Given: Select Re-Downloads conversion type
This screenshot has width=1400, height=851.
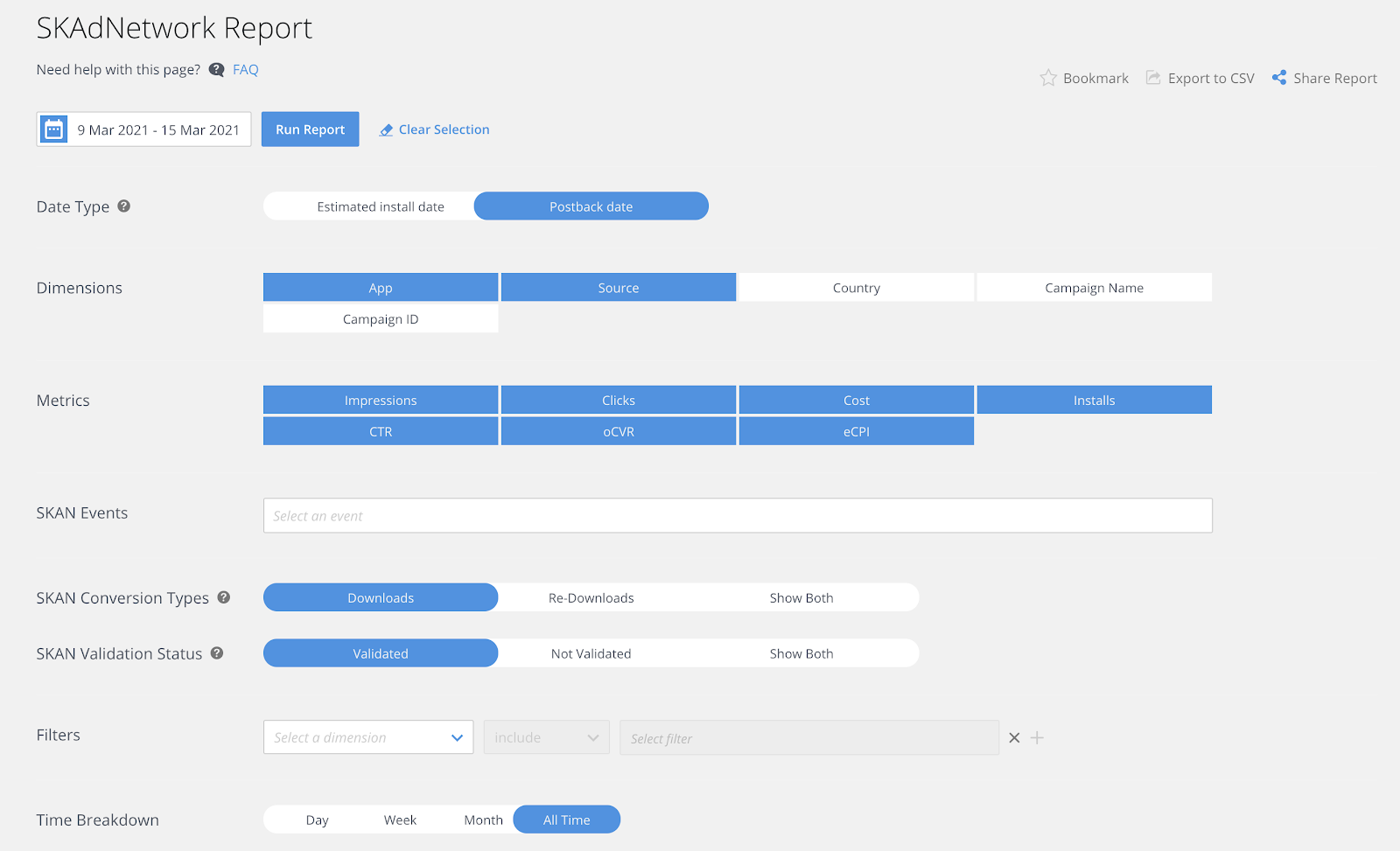Looking at the screenshot, I should [x=591, y=597].
